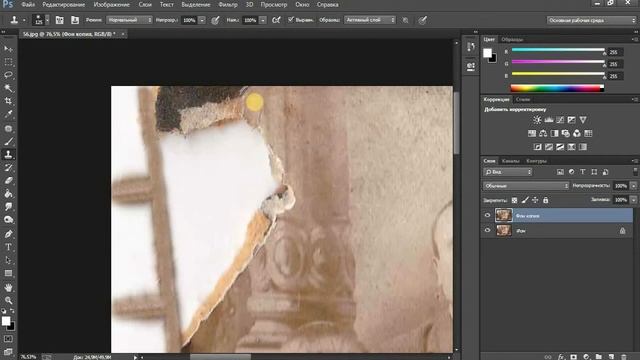Image resolution: width=640 pixels, height=360 pixels.
Task: Open the layer filter Вид dropdown
Action: 508,172
